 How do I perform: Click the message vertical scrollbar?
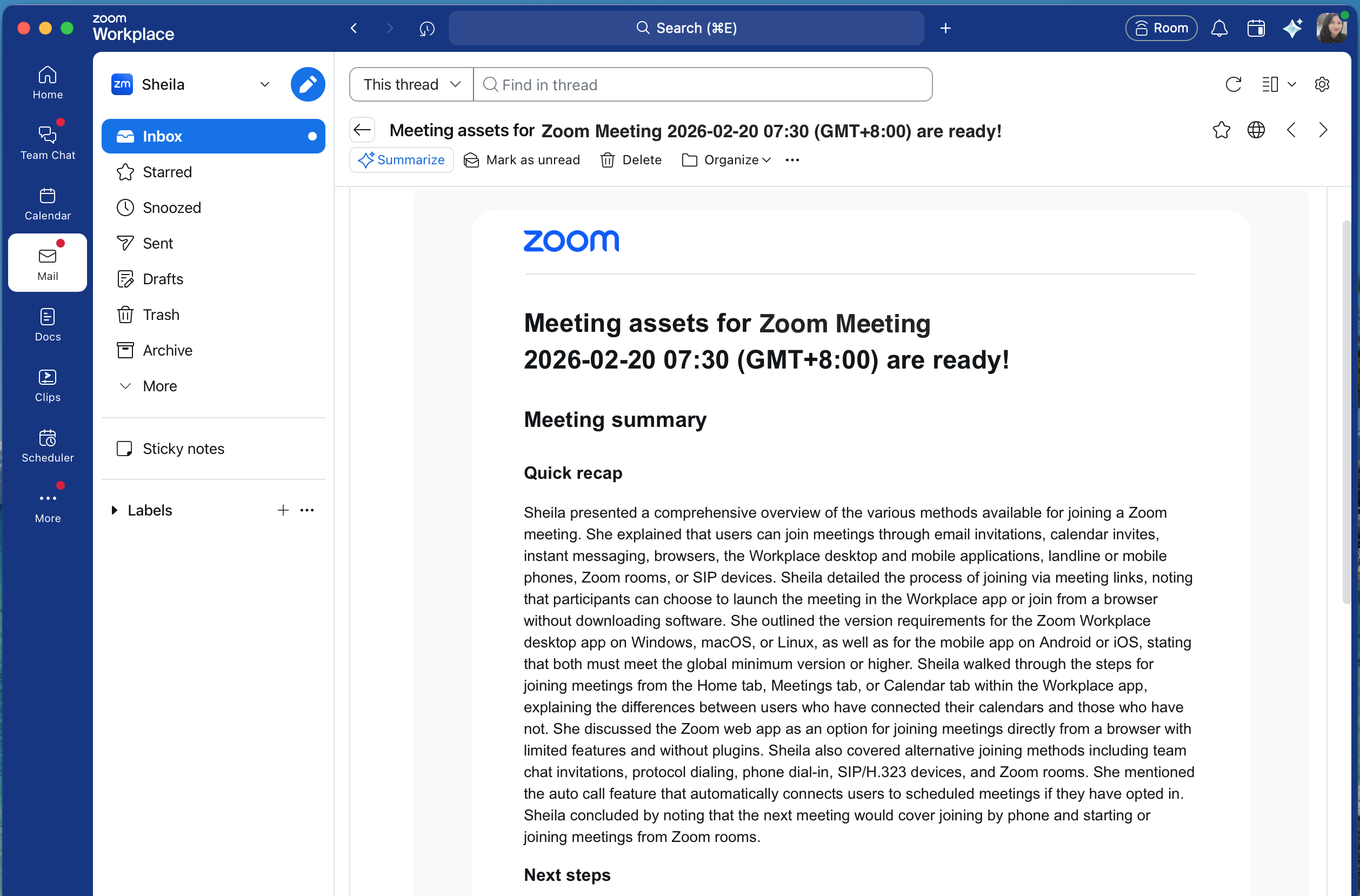[x=1346, y=411]
